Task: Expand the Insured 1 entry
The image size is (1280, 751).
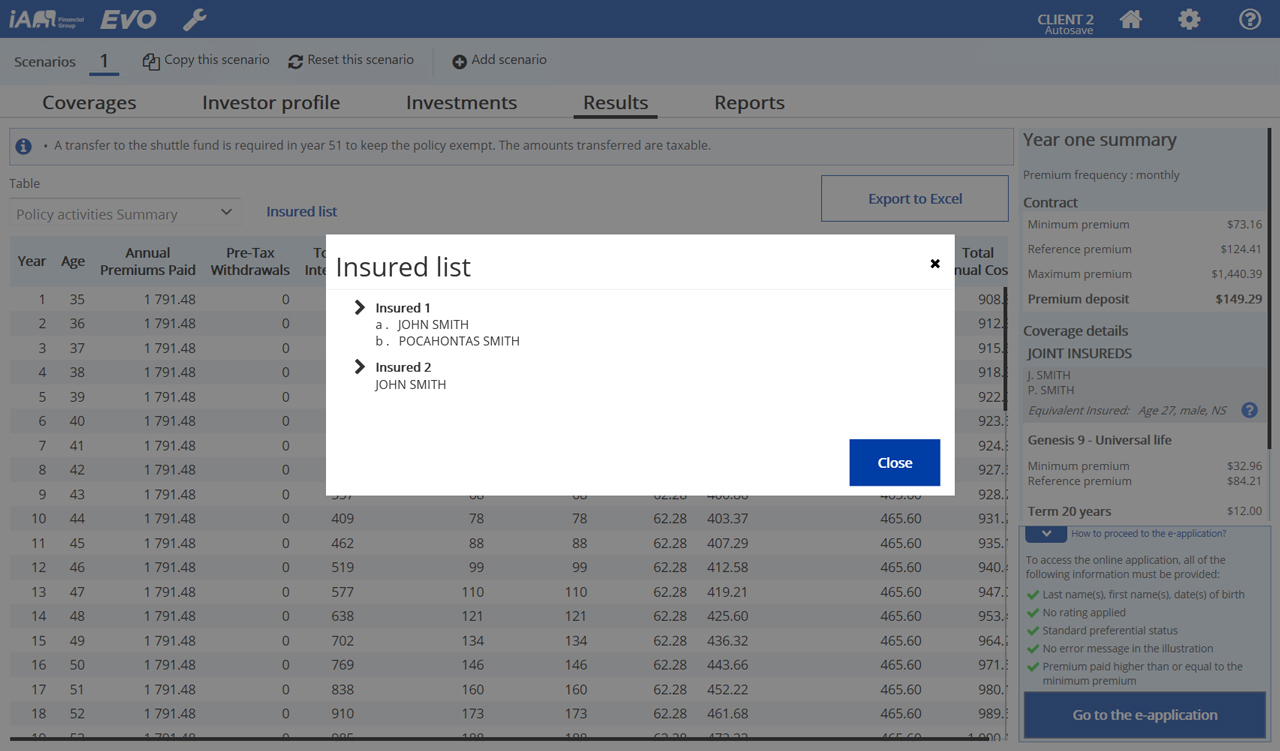Action: [x=360, y=307]
